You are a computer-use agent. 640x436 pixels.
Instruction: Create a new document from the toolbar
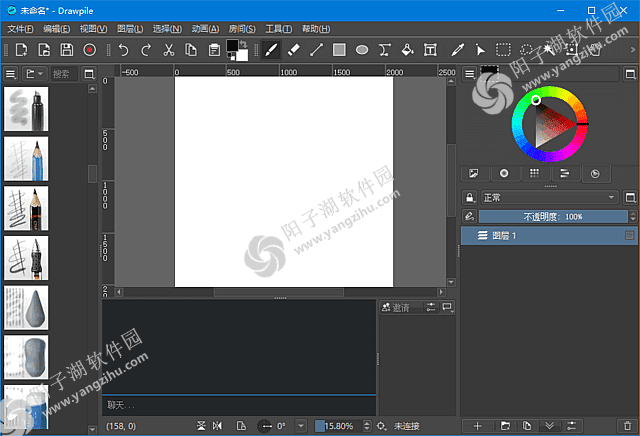coord(21,50)
